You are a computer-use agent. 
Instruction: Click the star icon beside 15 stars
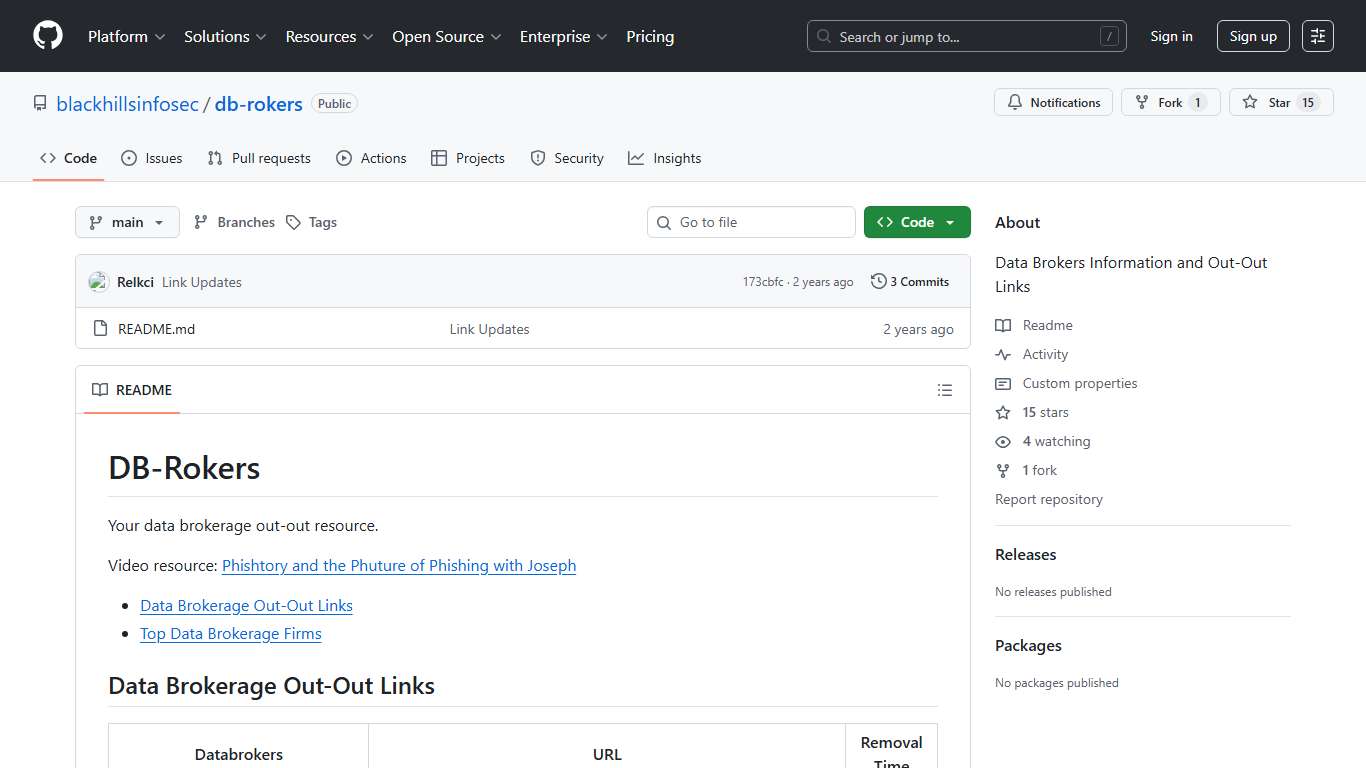pos(1002,412)
